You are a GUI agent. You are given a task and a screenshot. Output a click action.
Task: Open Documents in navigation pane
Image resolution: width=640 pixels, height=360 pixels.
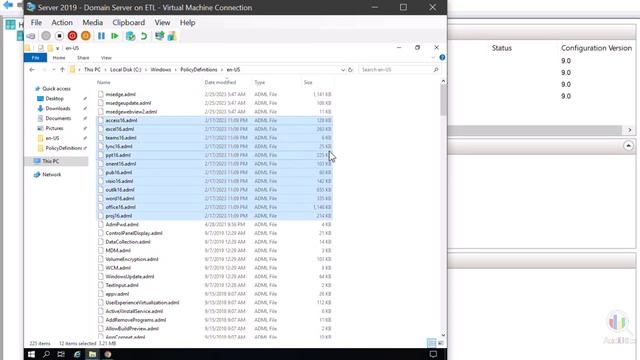click(58, 118)
